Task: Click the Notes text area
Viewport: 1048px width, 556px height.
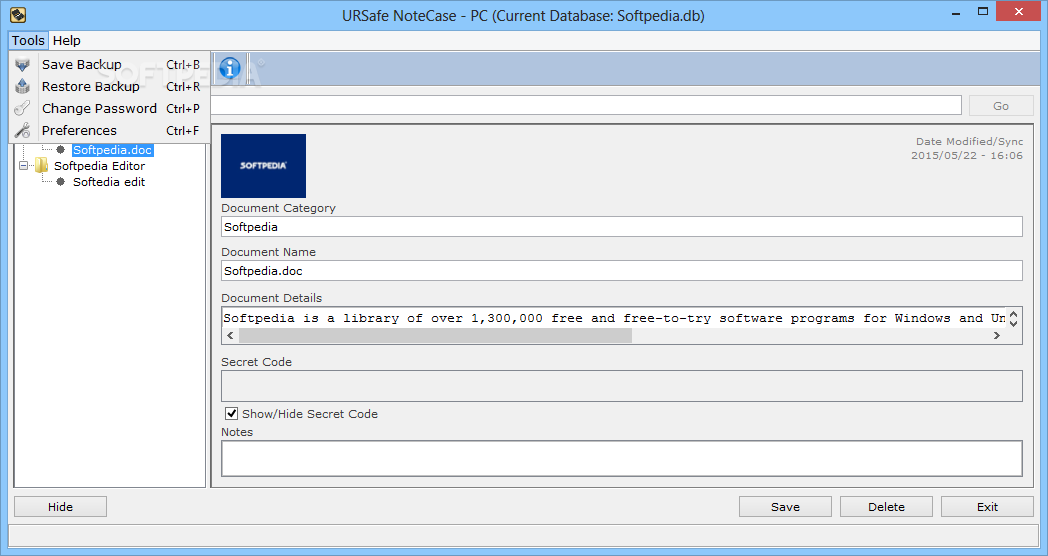Action: [622, 458]
